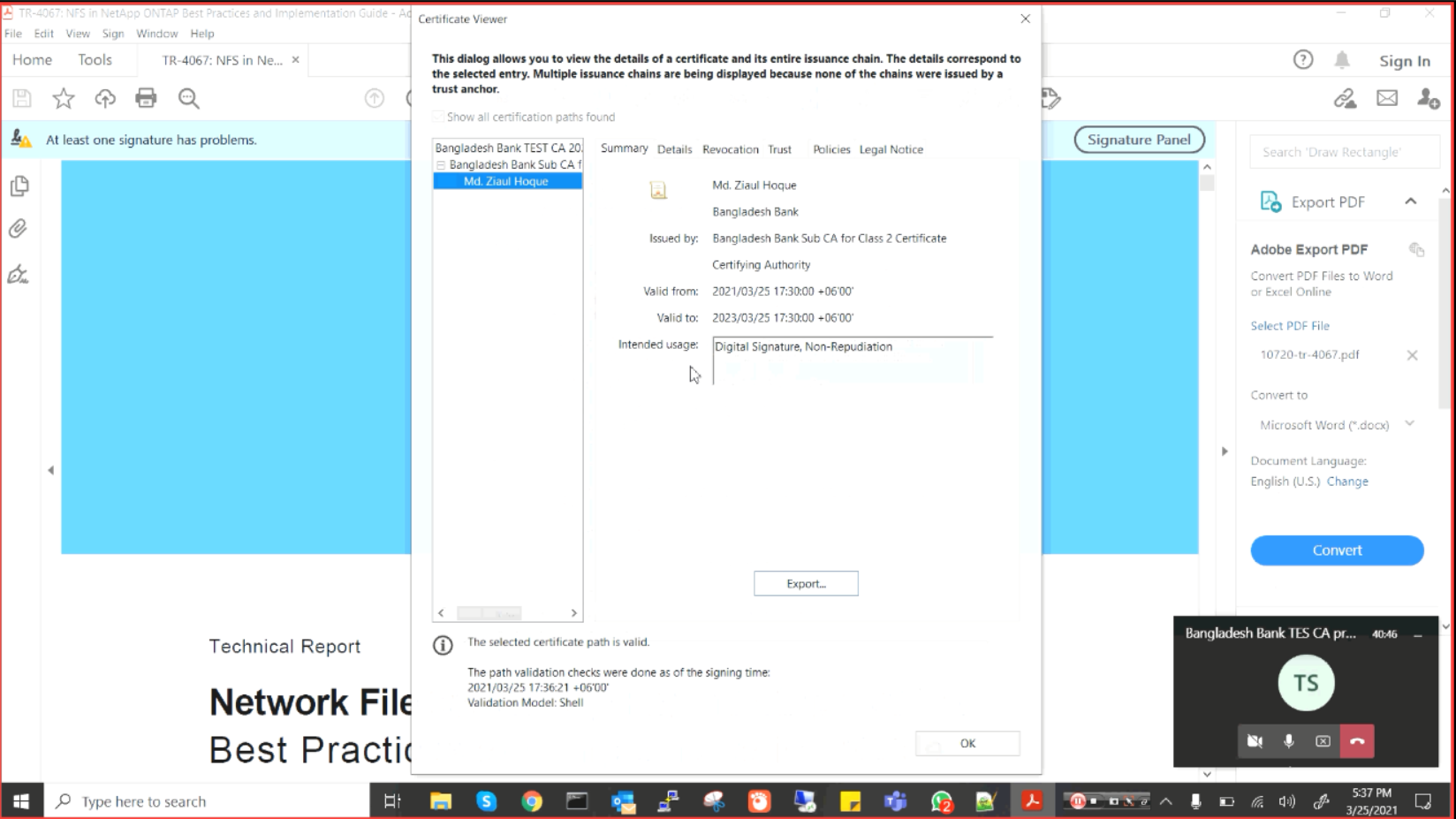Viewport: 1456px width, 819px height.
Task: Mute microphone in the Teams call window
Action: [x=1289, y=741]
